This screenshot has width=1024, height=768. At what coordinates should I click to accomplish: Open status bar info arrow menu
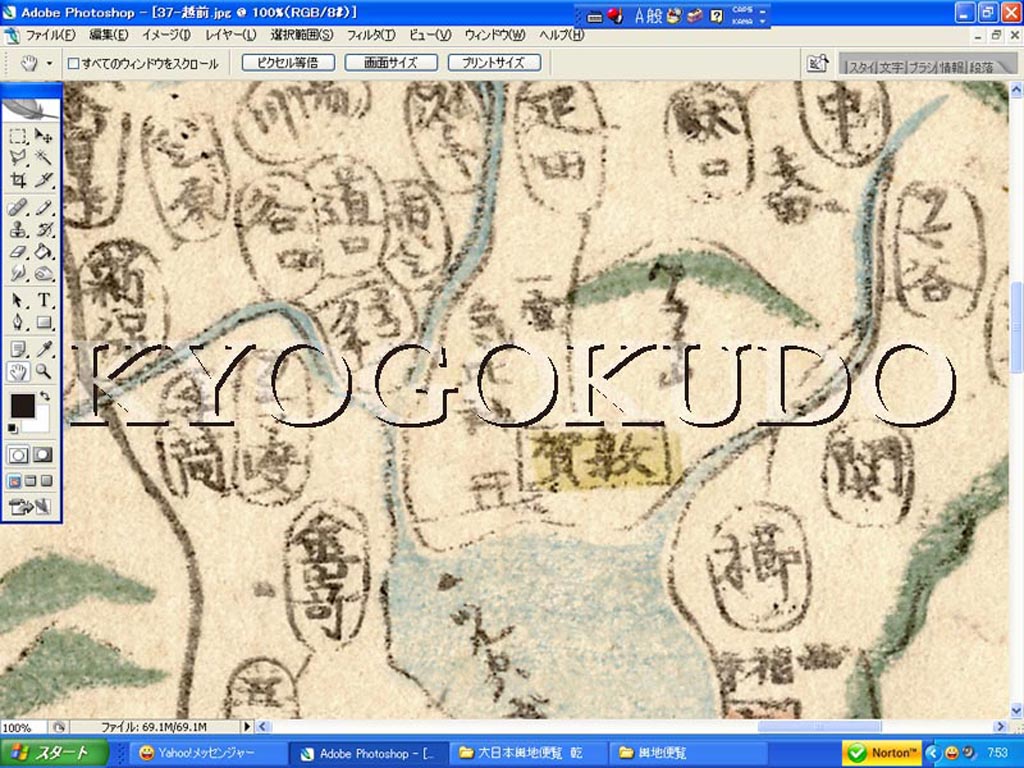[x=247, y=726]
